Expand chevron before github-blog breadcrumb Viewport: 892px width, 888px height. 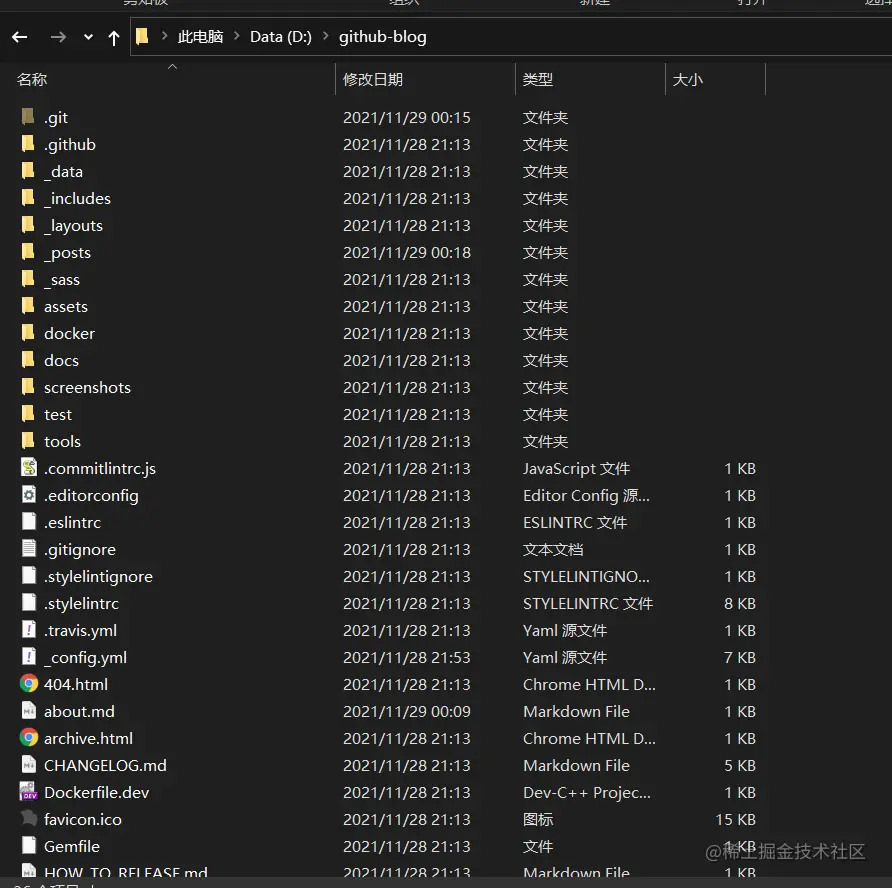[x=325, y=36]
